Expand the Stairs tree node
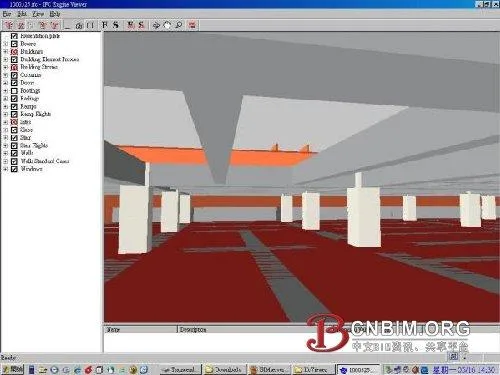The image size is (500, 375). [6, 138]
